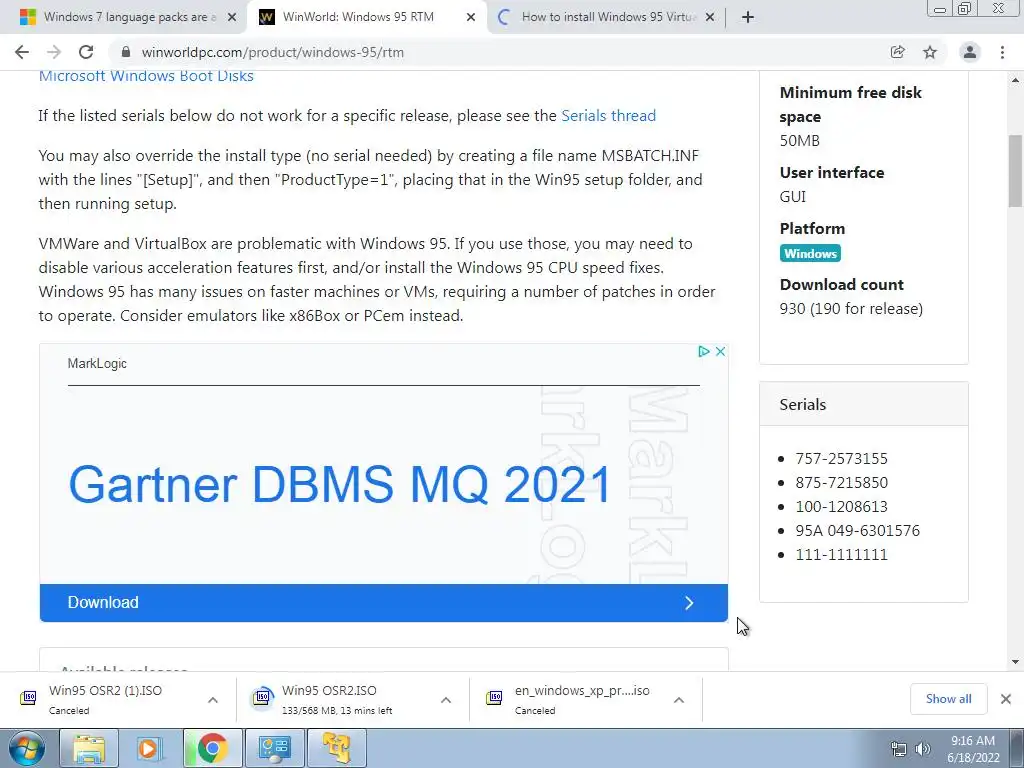Viewport: 1024px width, 768px height.
Task: Click the volume speaker tray icon
Action: pos(922,749)
